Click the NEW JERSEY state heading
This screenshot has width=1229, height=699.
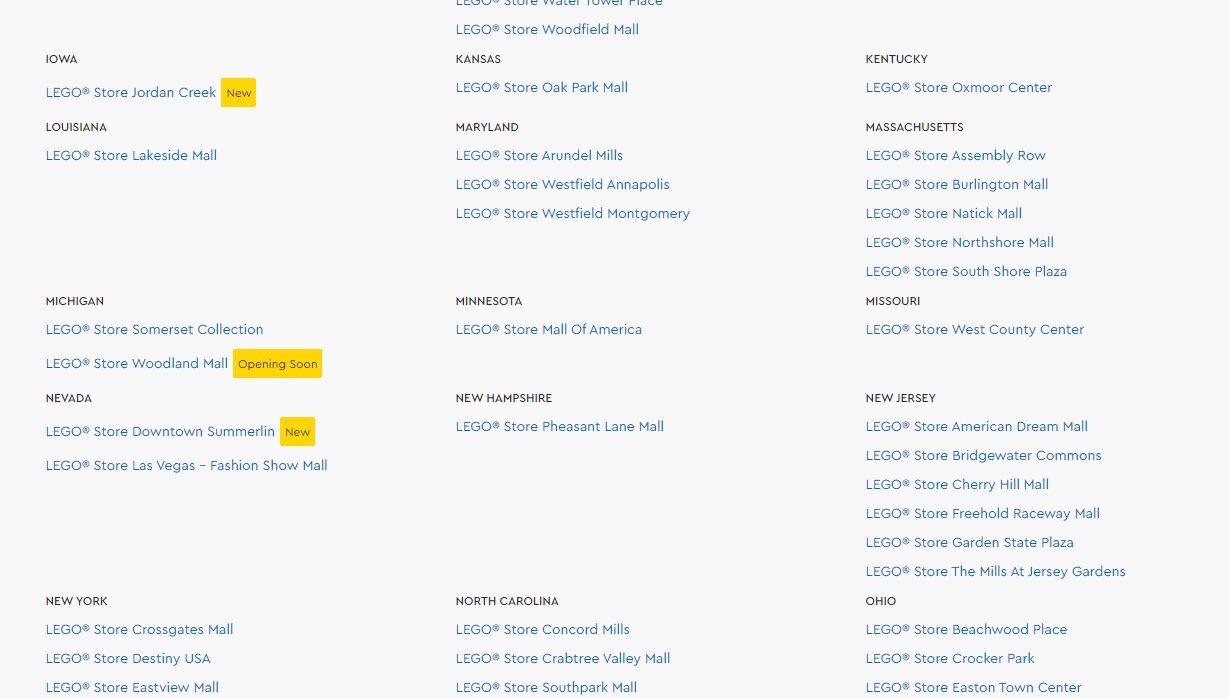click(901, 398)
